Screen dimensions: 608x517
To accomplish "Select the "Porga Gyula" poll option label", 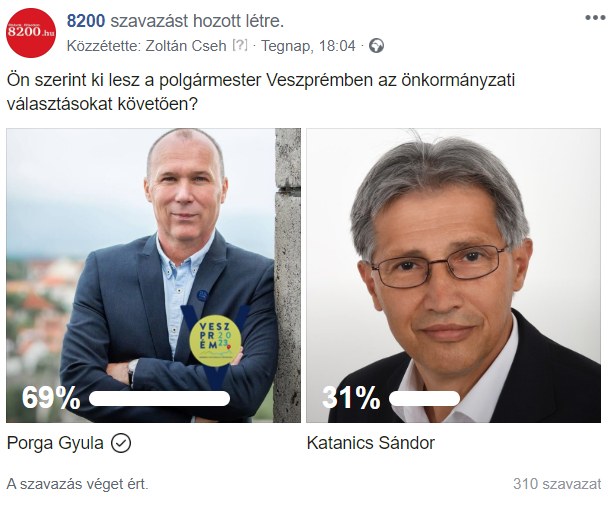I will (55, 442).
